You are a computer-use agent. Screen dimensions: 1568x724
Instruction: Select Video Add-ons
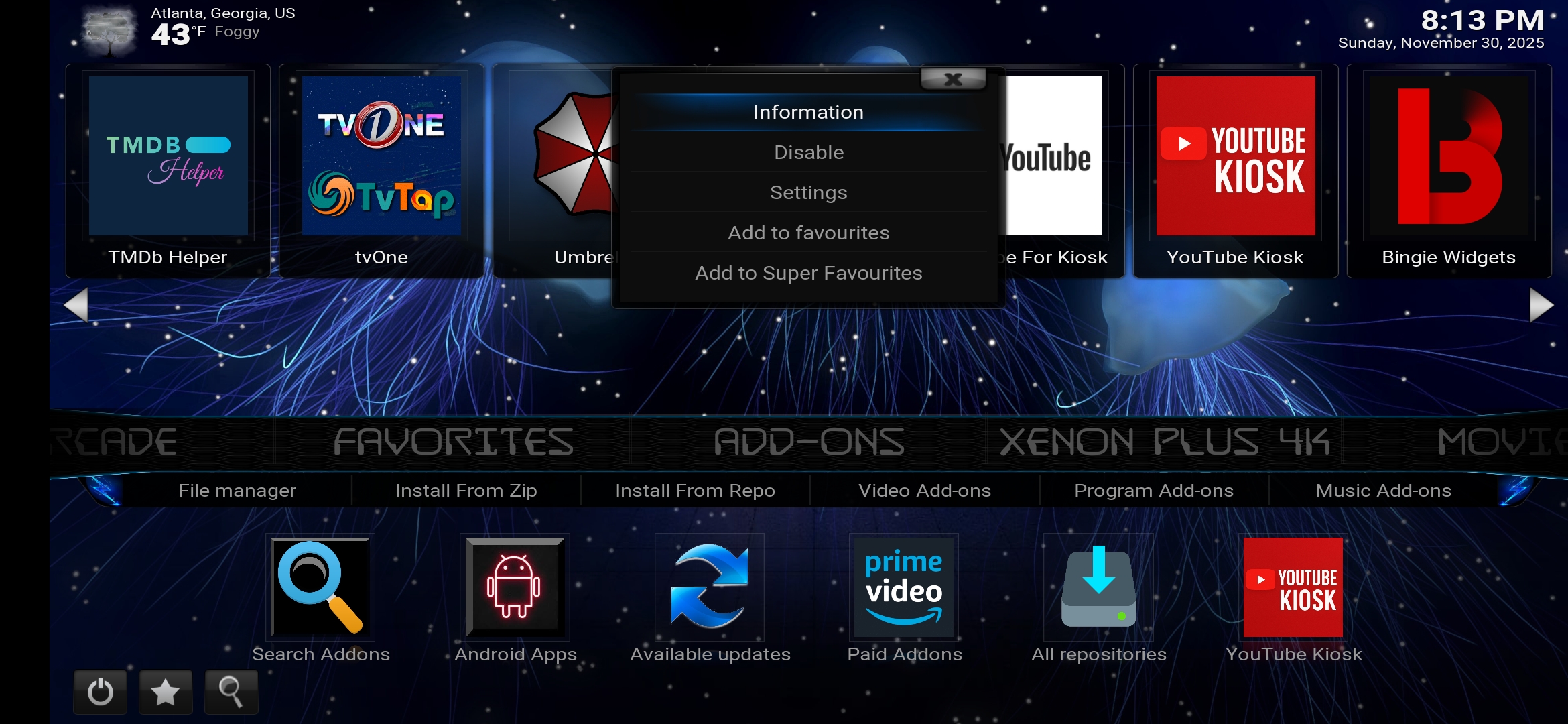pyautogui.click(x=924, y=490)
